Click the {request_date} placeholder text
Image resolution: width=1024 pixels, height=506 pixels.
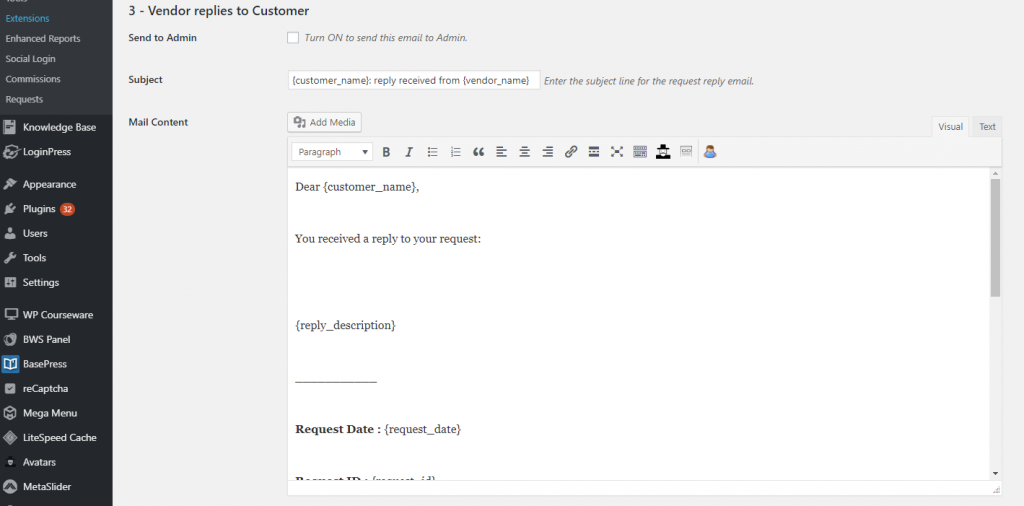pyautogui.click(x=423, y=430)
